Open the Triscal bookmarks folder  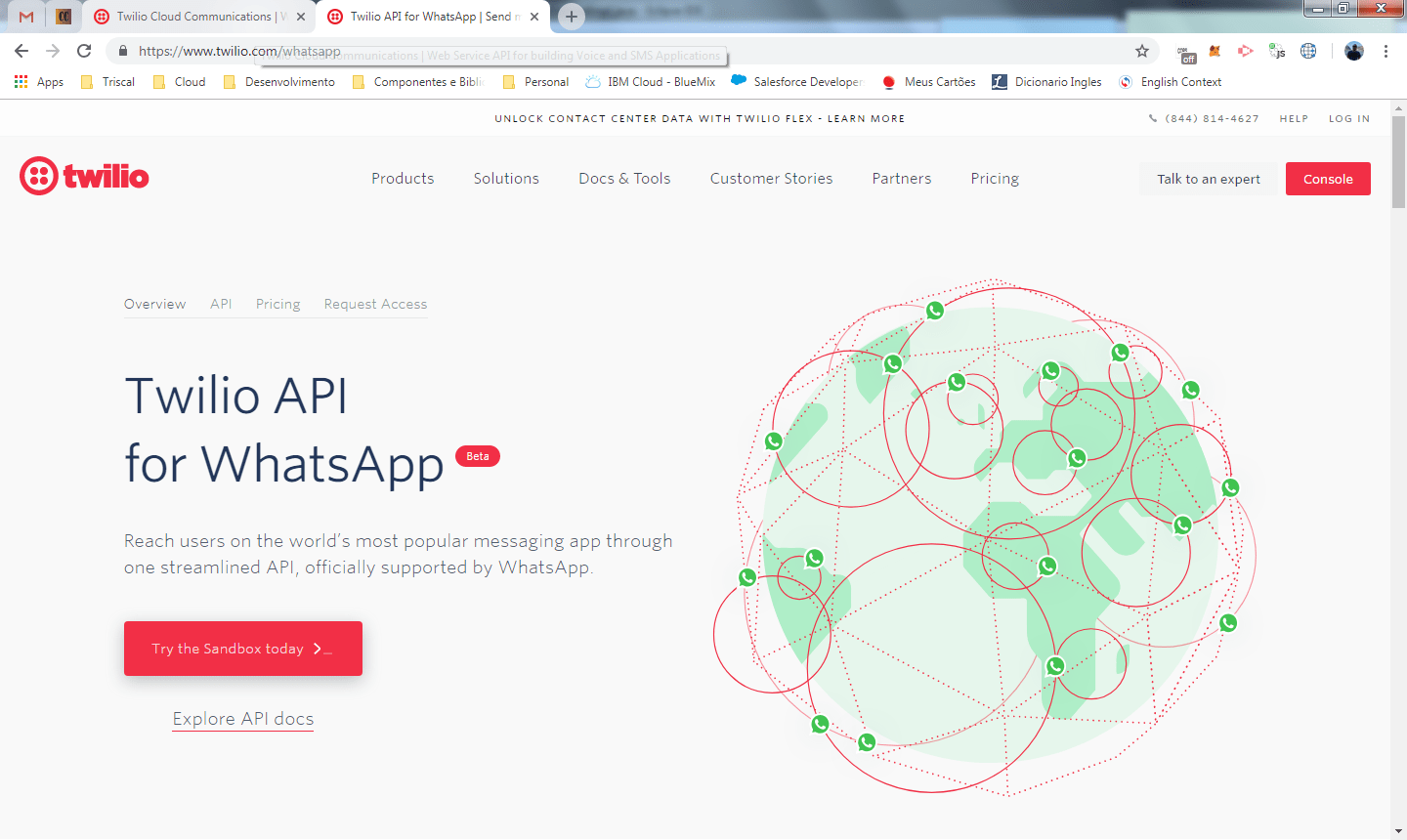click(108, 82)
